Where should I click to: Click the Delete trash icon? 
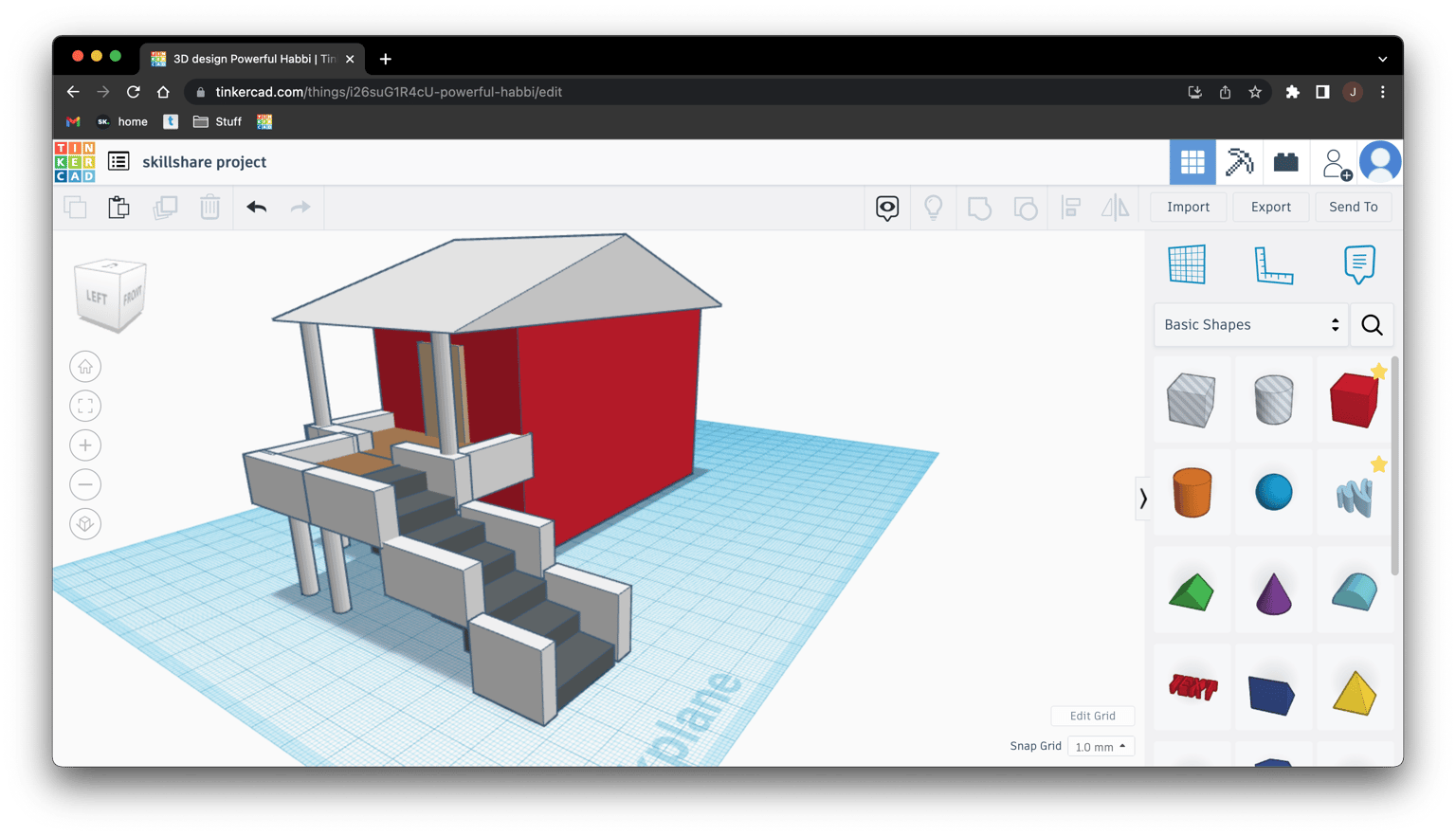click(x=209, y=207)
